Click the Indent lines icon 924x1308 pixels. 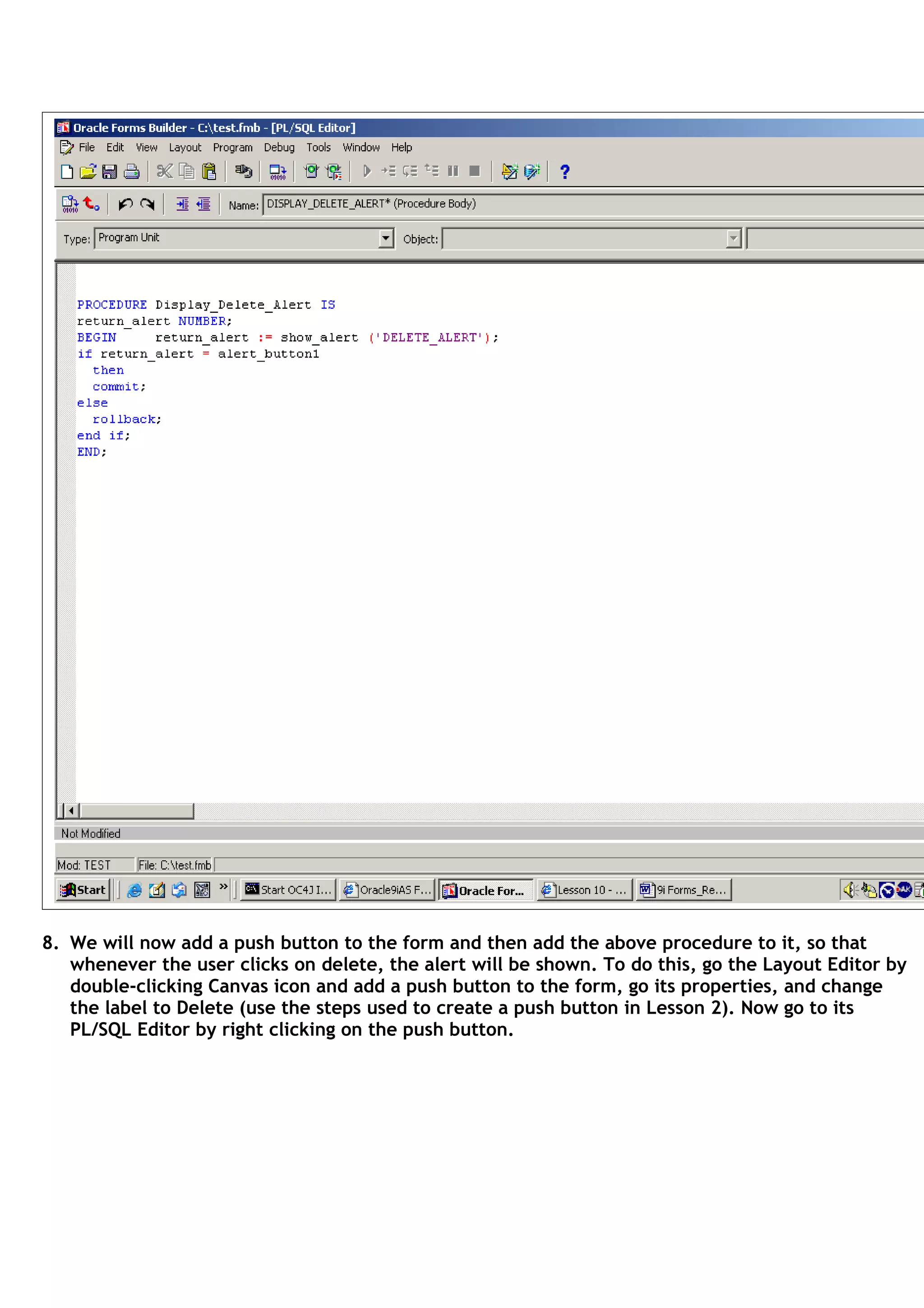pyautogui.click(x=182, y=204)
